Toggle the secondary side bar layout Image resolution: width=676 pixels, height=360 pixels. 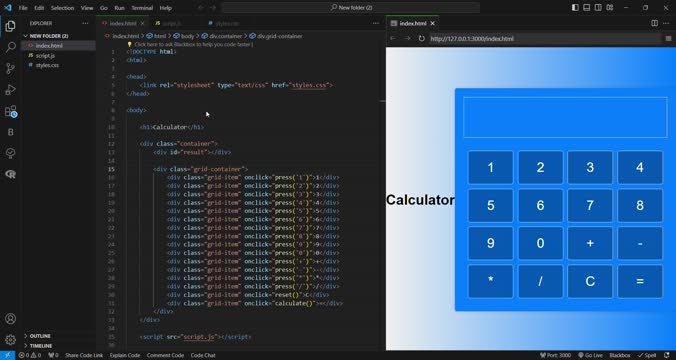click(x=598, y=8)
